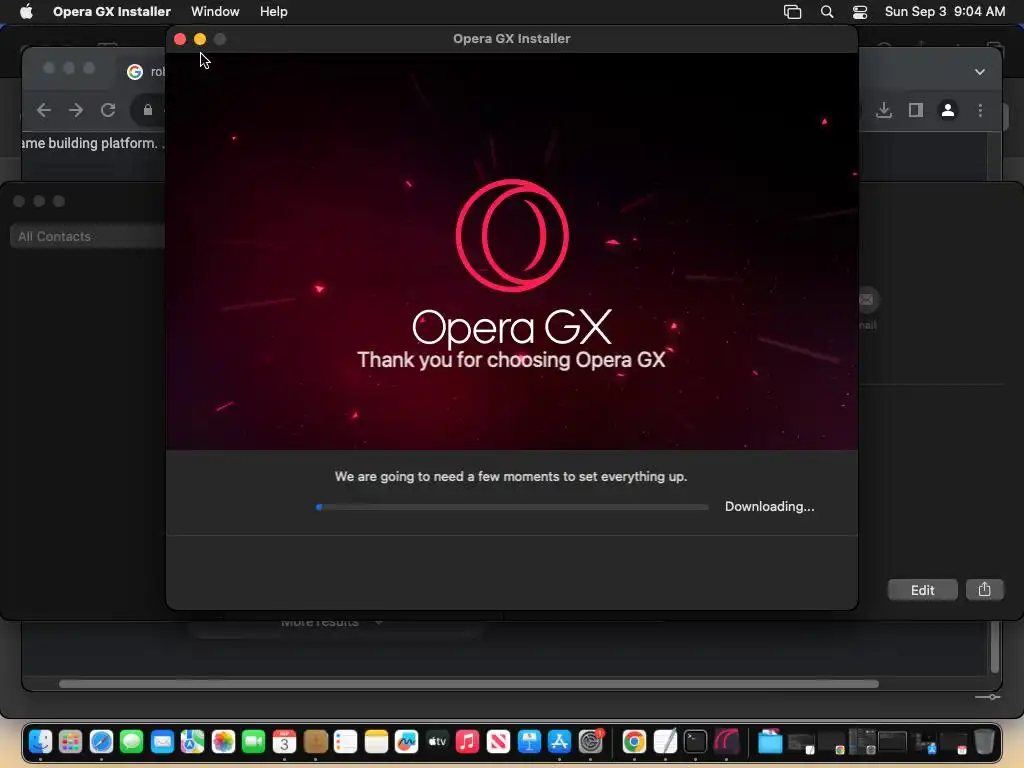Screen dimensions: 1024x768
Task: Click "Thank you for choosing Opera GX" text
Action: tap(511, 360)
